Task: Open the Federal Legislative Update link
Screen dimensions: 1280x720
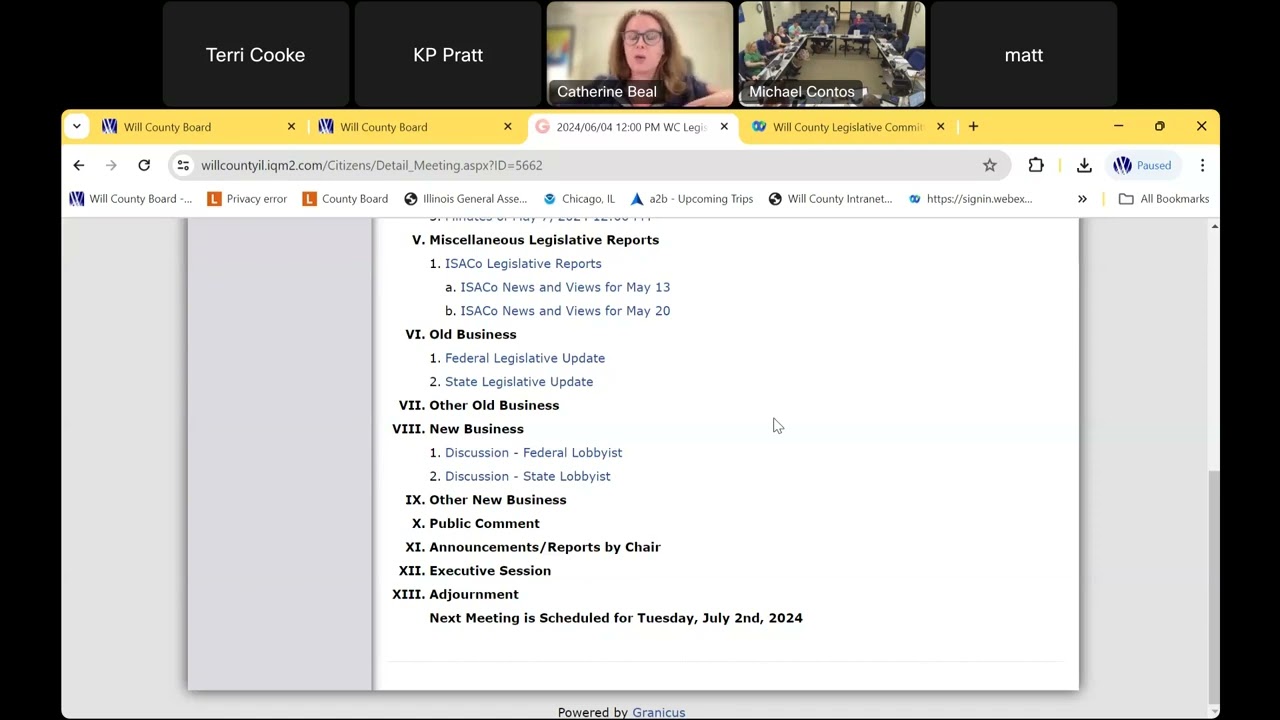Action: [x=525, y=358]
